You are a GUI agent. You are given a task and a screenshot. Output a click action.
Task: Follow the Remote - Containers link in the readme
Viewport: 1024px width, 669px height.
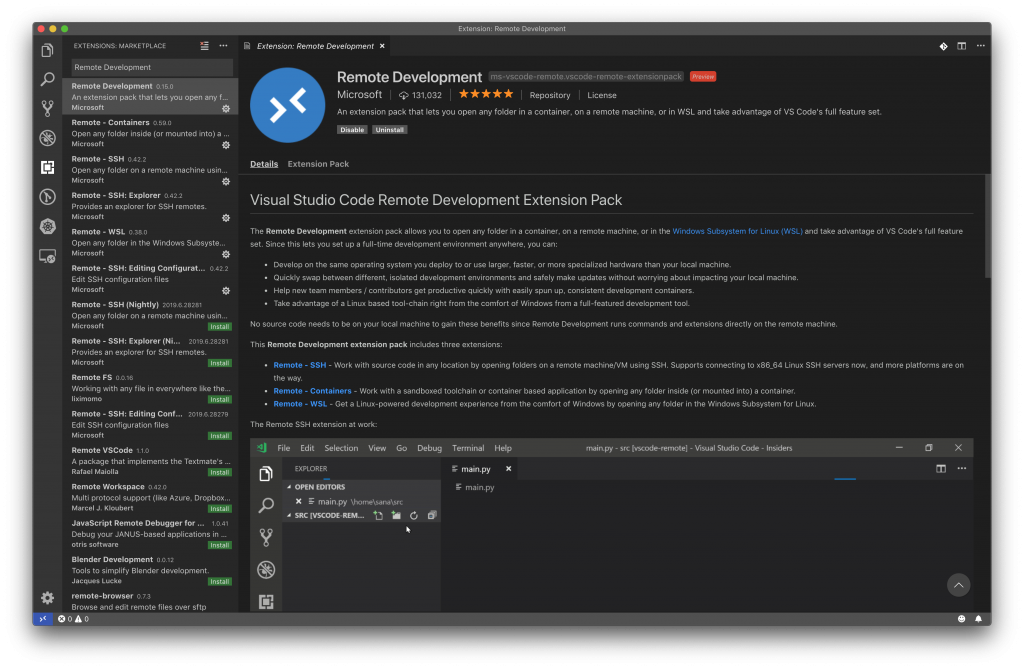click(312, 391)
